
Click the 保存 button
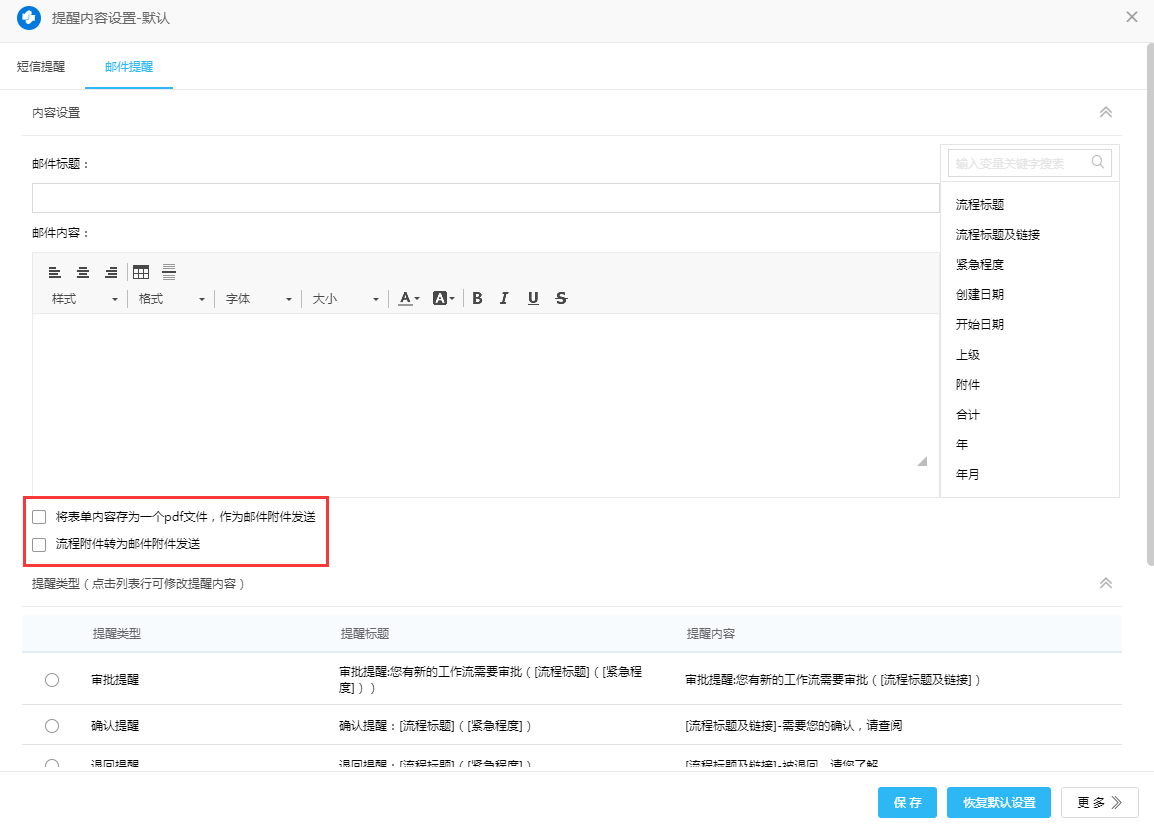click(907, 802)
